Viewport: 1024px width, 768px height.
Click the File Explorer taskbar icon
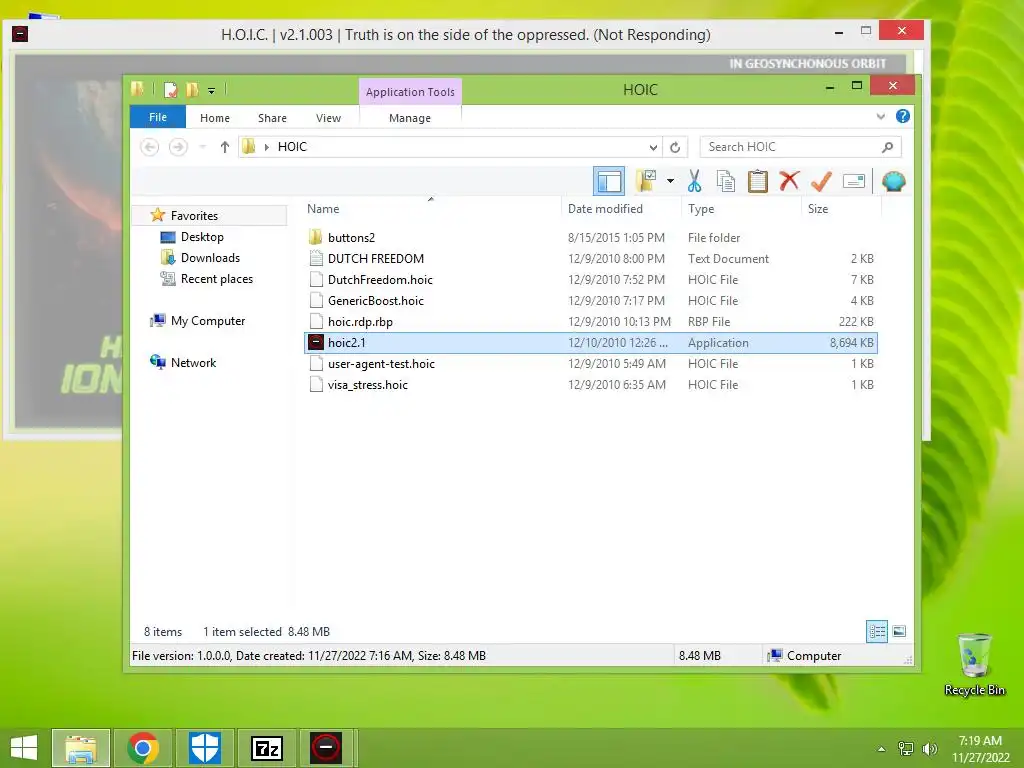[81, 748]
